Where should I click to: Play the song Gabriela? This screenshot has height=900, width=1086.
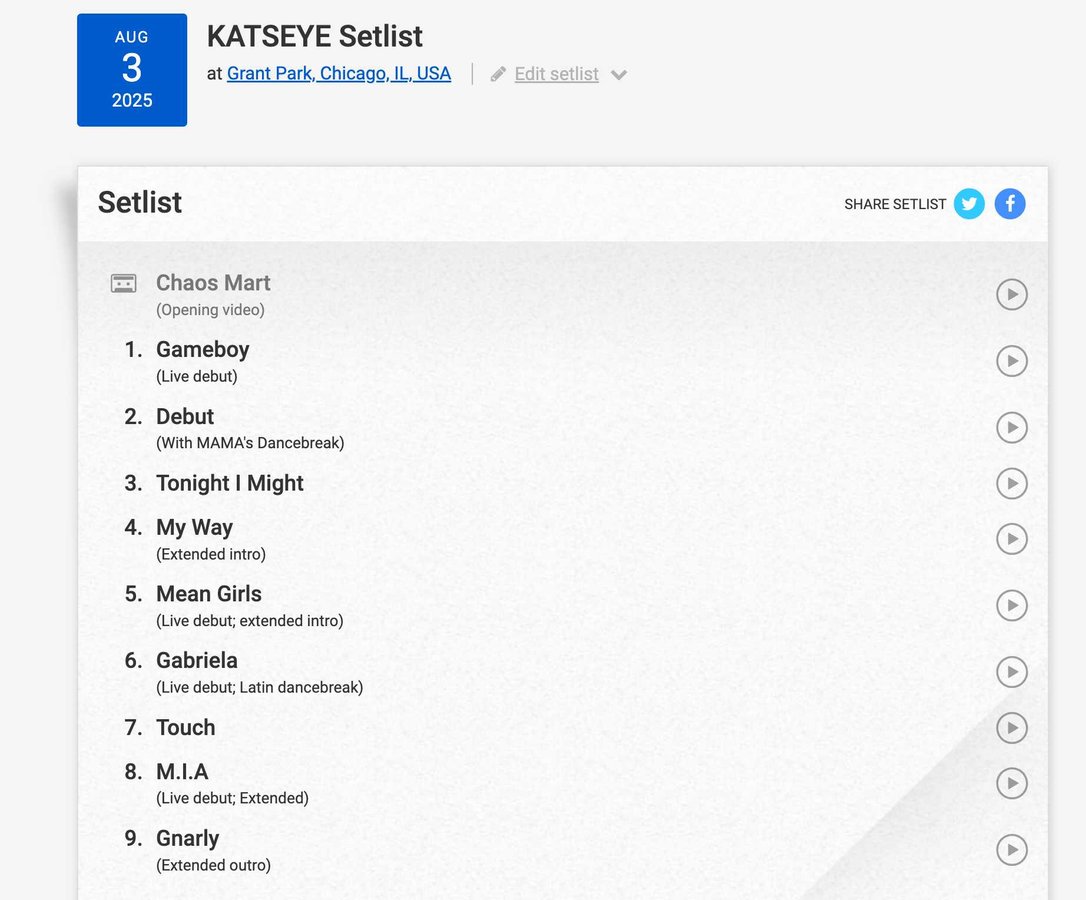(1011, 672)
